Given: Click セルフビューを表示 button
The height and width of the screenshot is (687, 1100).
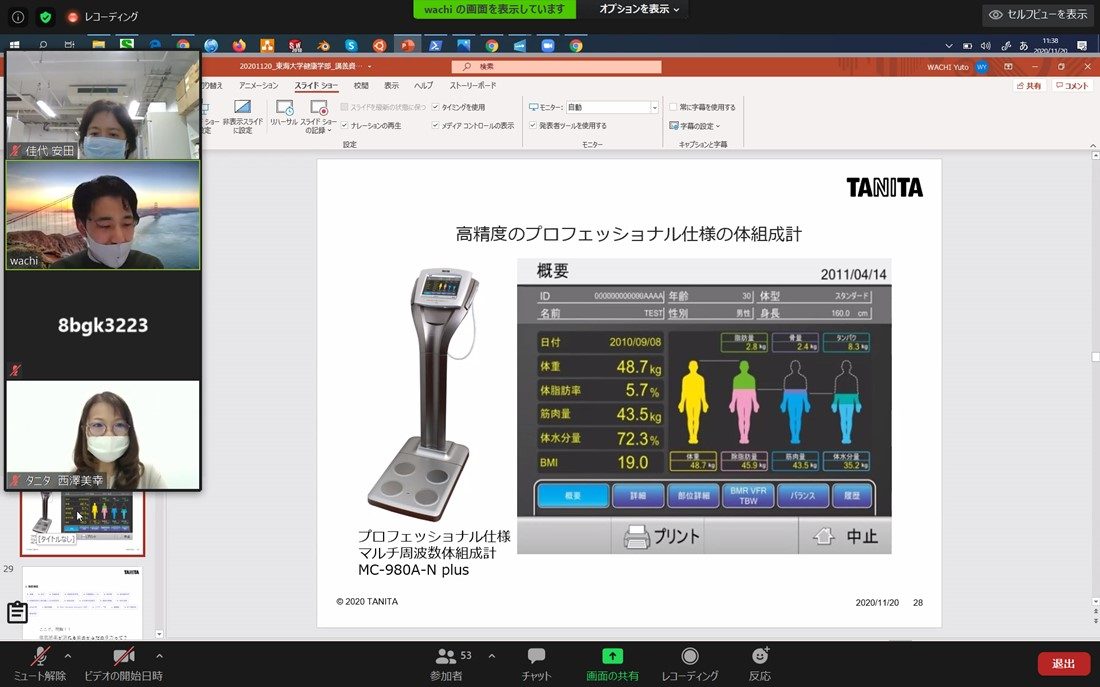Looking at the screenshot, I should tap(1038, 14).
